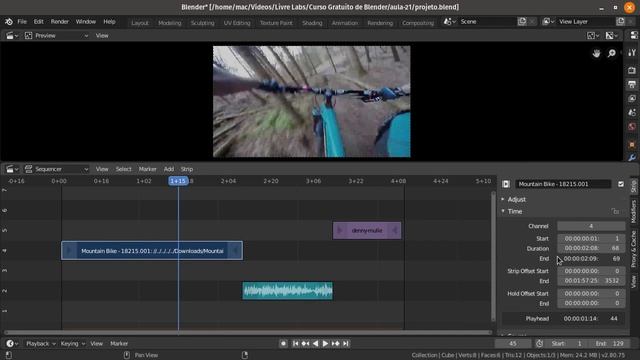The image size is (640, 360).
Task: Open Active Tool and Workspace settings tab
Action: point(632,53)
